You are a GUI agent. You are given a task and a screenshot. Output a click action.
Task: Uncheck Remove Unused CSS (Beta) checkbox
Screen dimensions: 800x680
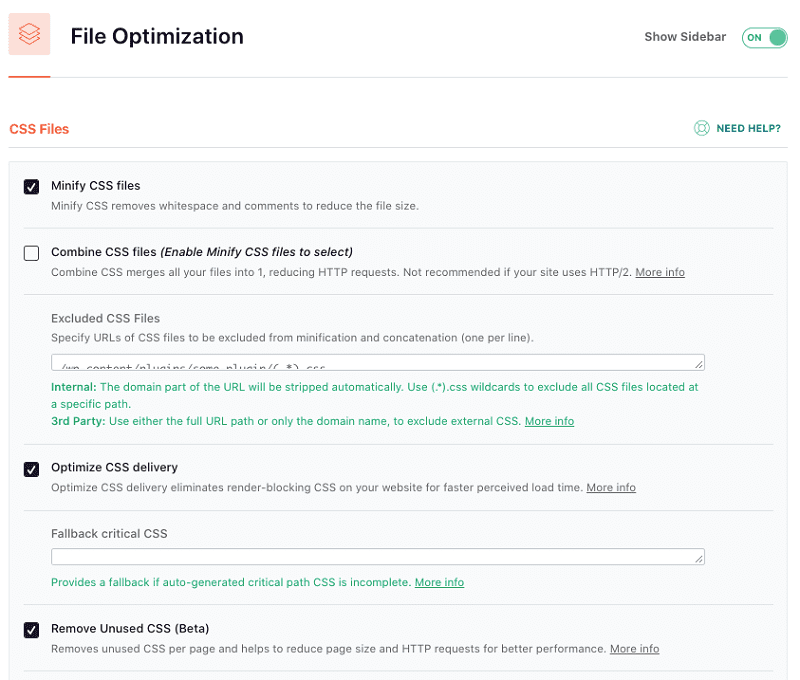31,630
